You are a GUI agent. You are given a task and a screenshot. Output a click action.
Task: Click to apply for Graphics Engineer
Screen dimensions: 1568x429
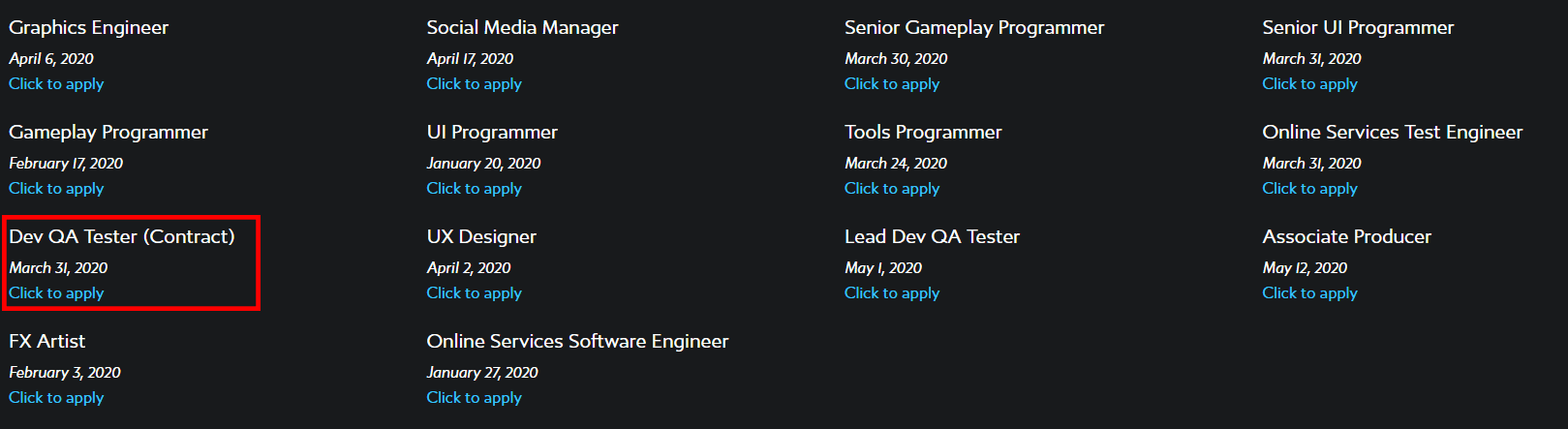(56, 84)
